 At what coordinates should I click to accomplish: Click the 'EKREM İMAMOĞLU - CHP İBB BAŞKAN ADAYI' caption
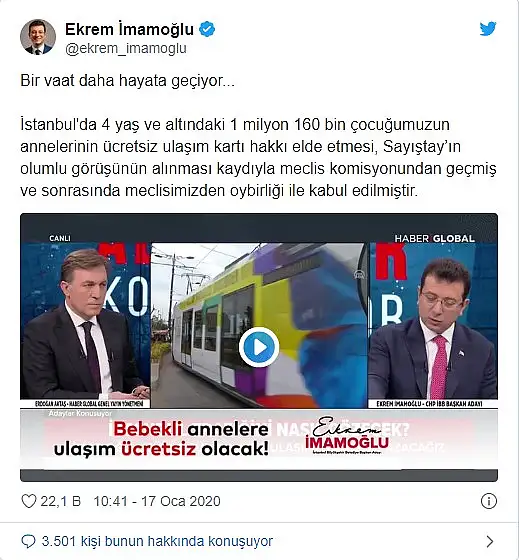coord(430,404)
